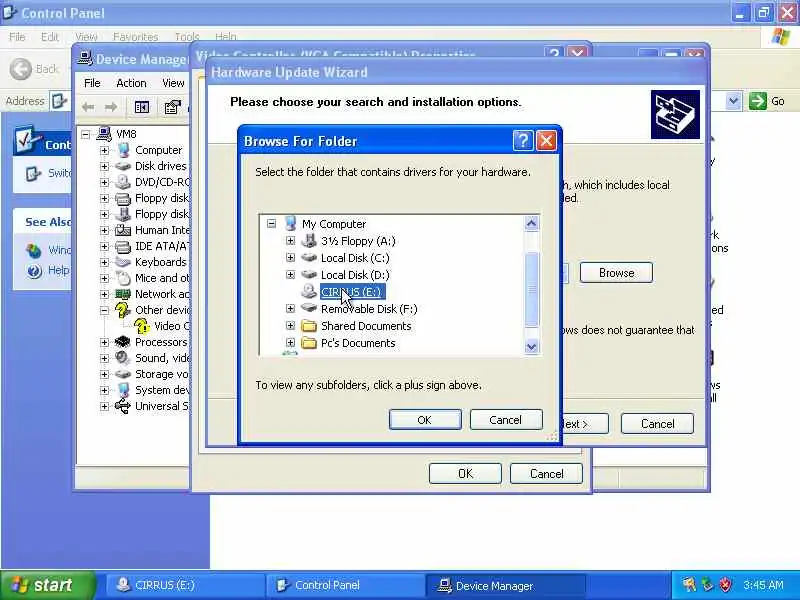Click the Shared Documents folder icon

309,326
